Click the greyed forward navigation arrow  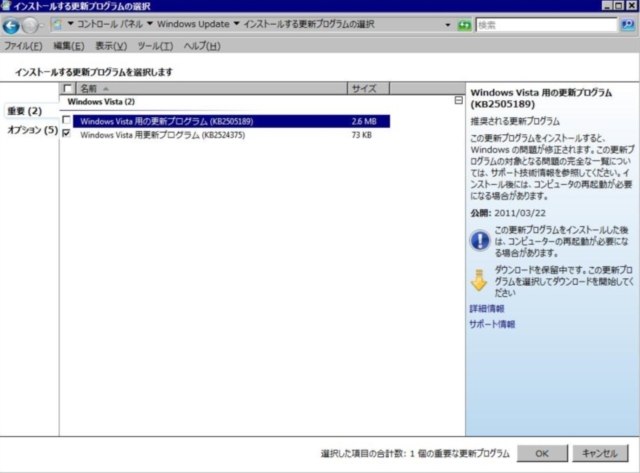click(x=30, y=26)
